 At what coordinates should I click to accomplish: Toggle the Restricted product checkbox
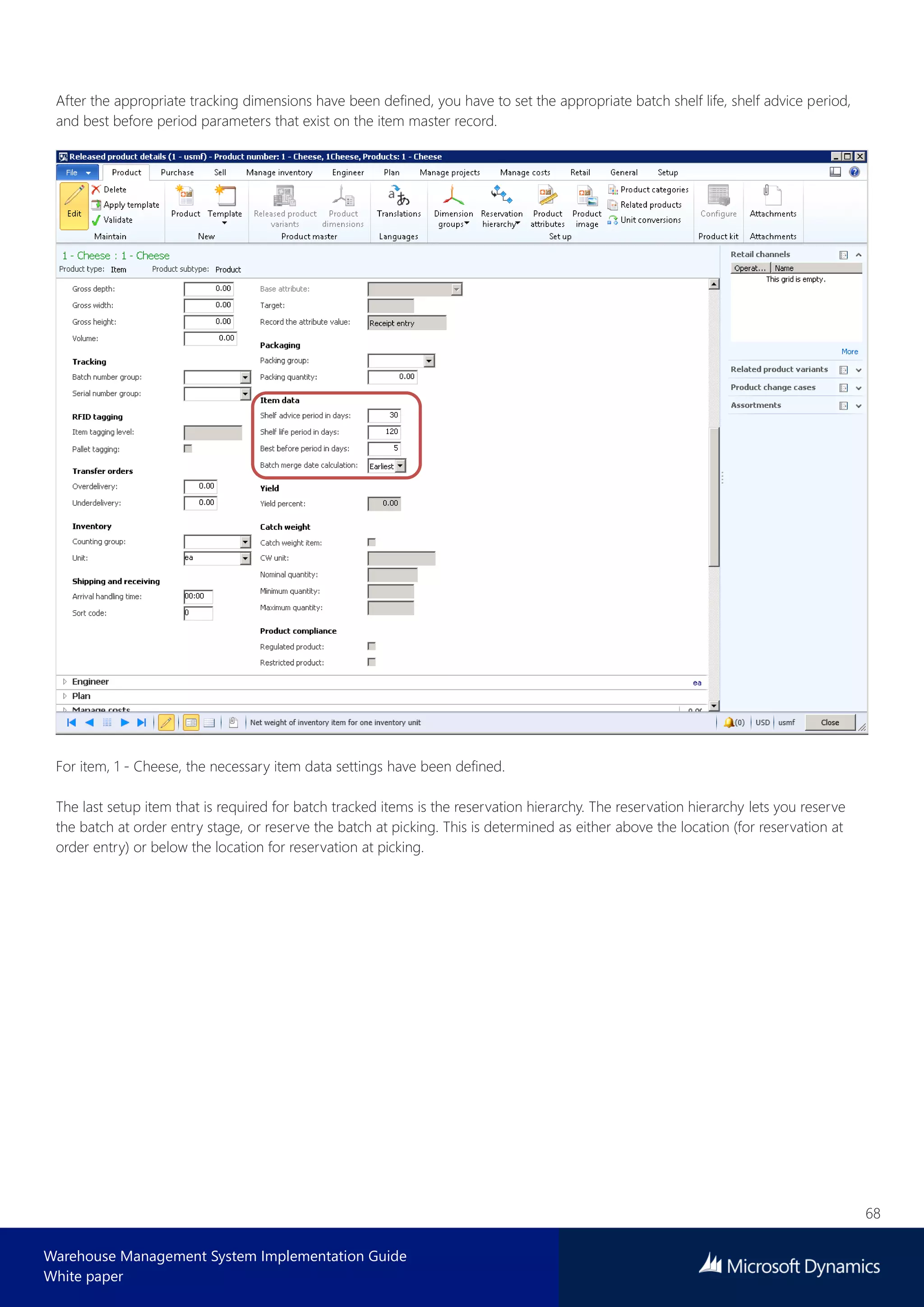[371, 662]
